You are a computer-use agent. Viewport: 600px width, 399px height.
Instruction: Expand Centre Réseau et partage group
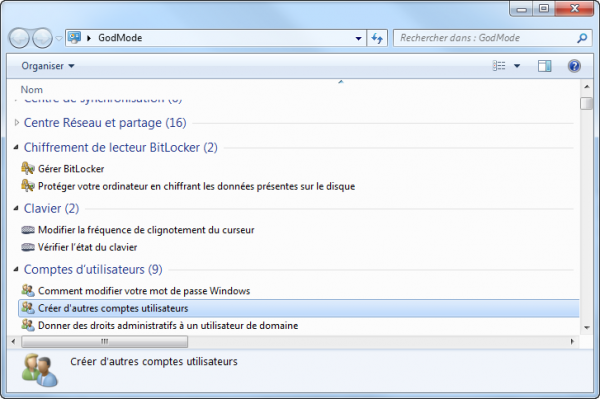16,122
